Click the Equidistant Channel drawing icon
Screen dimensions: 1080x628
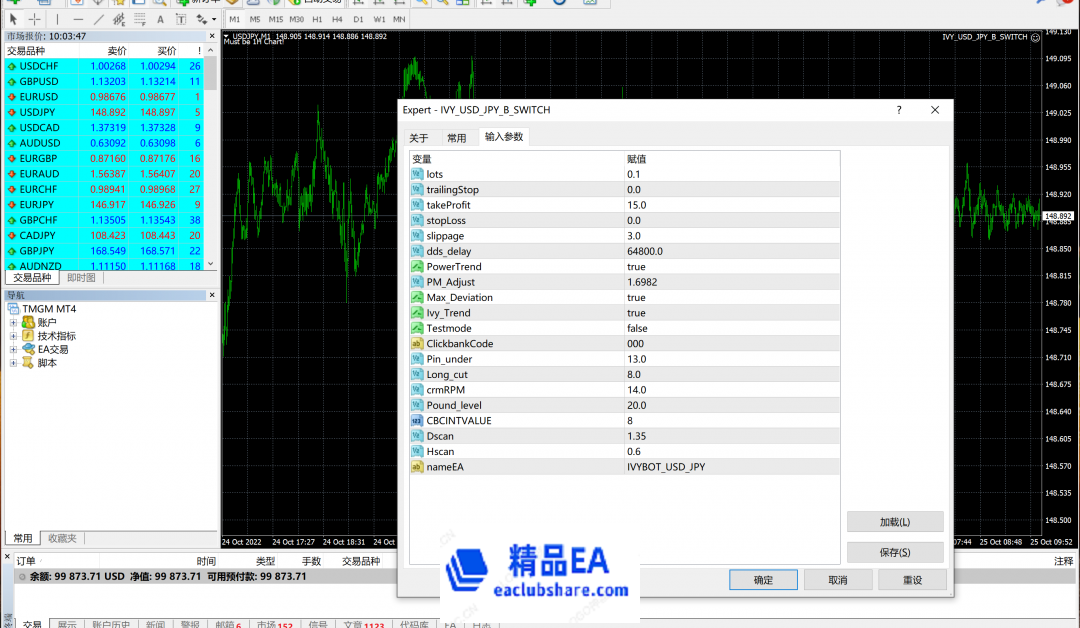coord(119,18)
